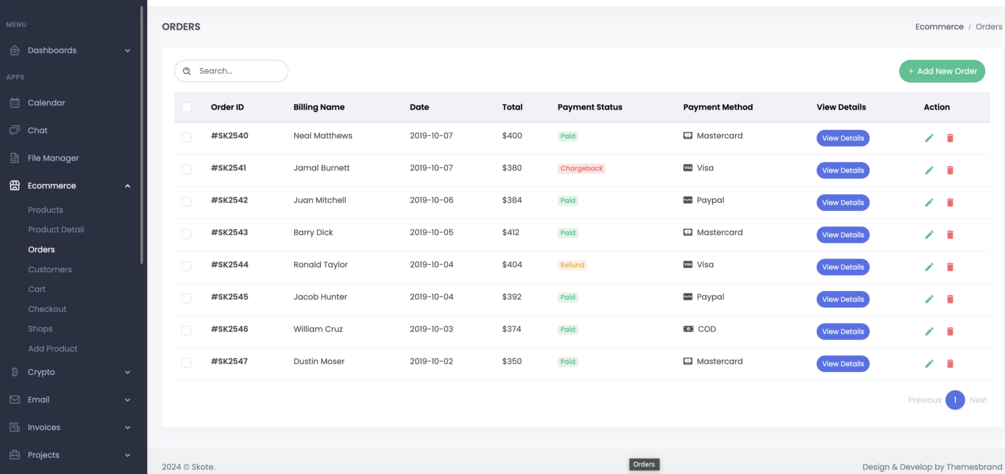Sort by the Date column header
This screenshot has width=1005, height=474.
[x=419, y=108]
